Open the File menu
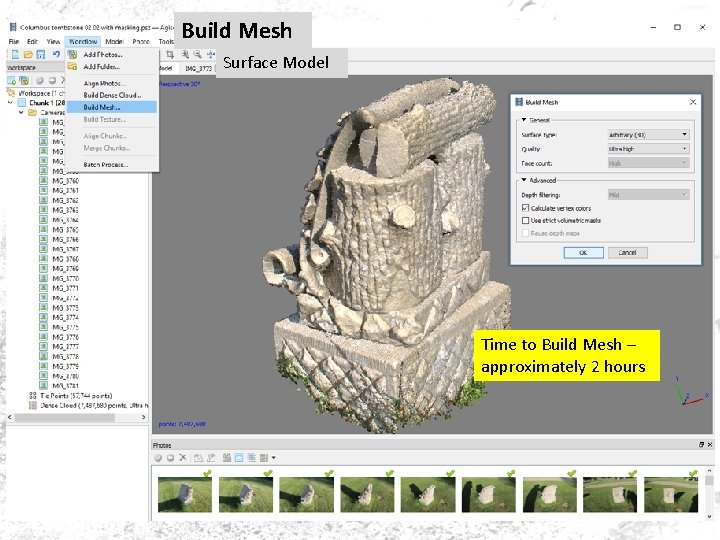The width and height of the screenshot is (720, 540). 14,41
